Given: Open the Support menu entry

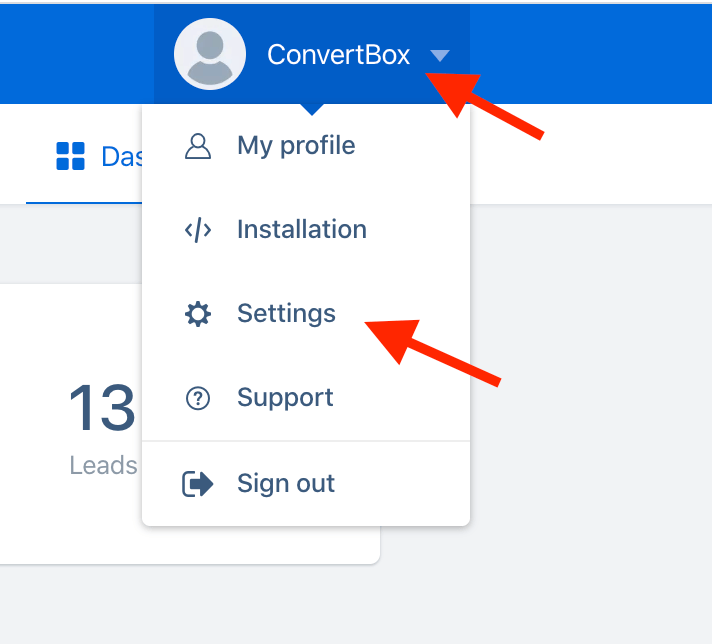Looking at the screenshot, I should 306,398.
